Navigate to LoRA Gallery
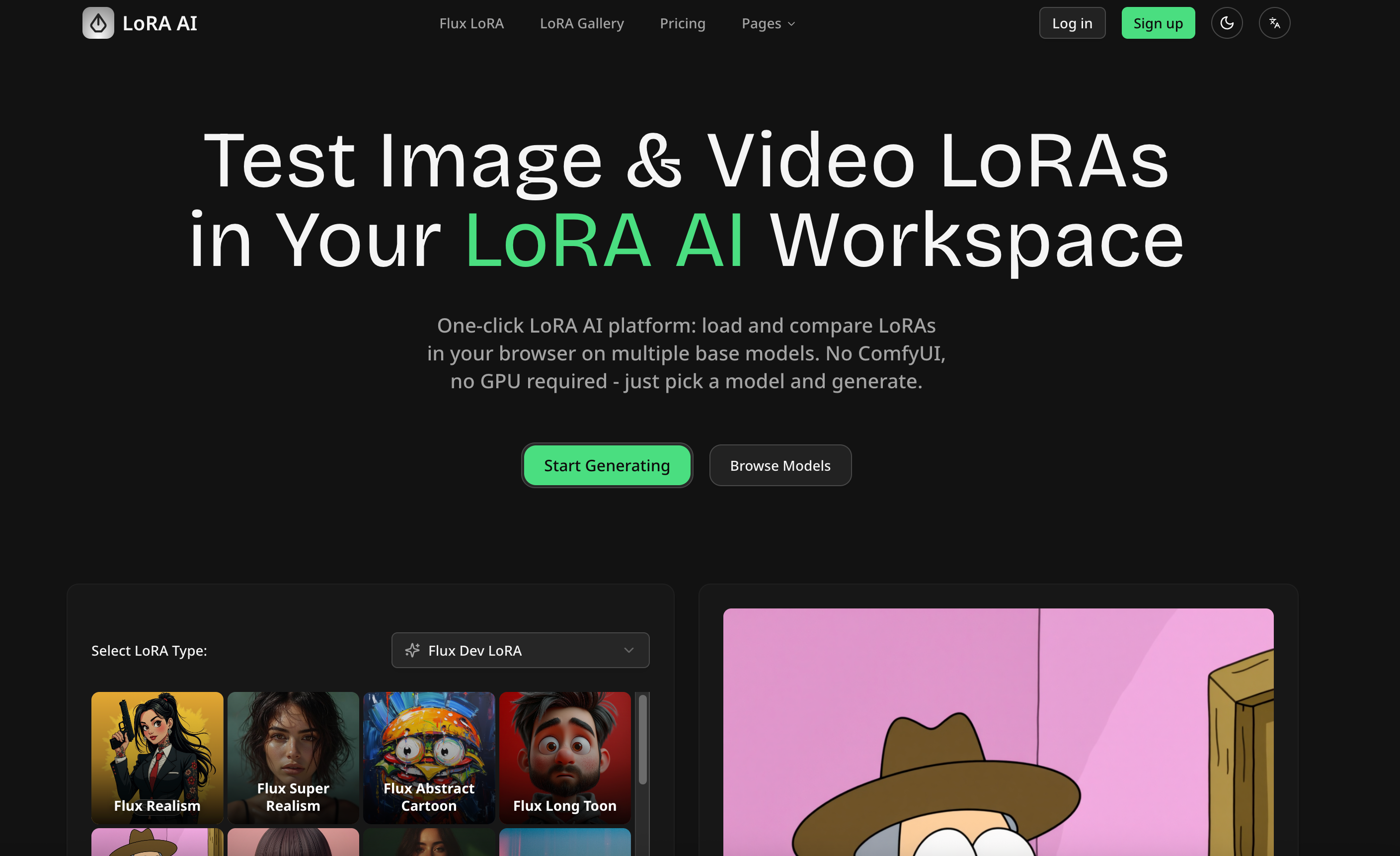This screenshot has width=1400, height=856. point(581,23)
